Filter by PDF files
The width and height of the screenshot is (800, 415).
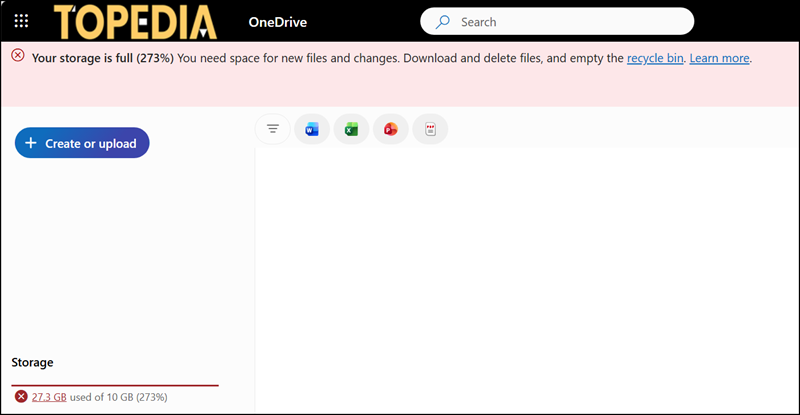pos(430,129)
